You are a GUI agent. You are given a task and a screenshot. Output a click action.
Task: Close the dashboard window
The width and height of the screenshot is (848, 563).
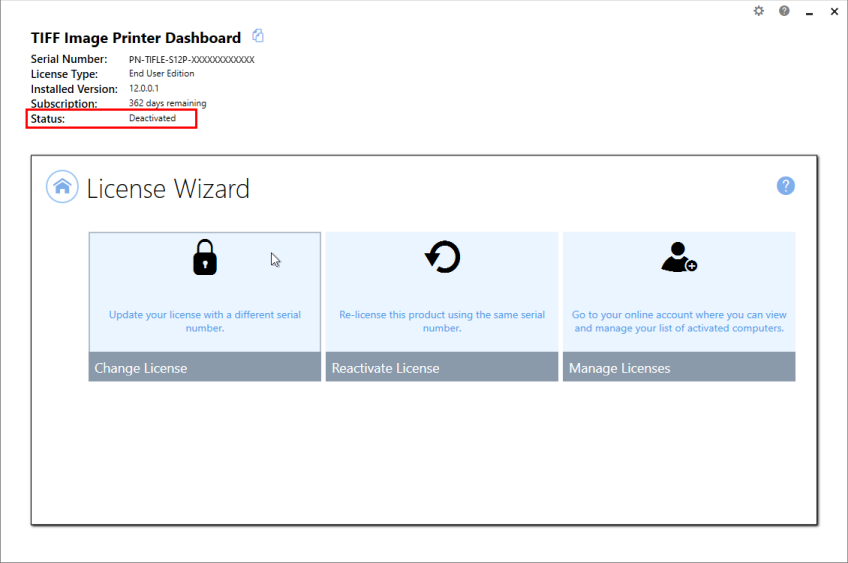coord(834,11)
